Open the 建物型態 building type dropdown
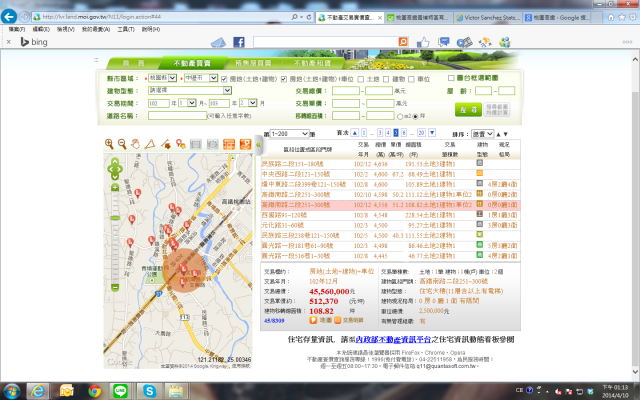Screen dimensions: 640x400 [x=190, y=90]
